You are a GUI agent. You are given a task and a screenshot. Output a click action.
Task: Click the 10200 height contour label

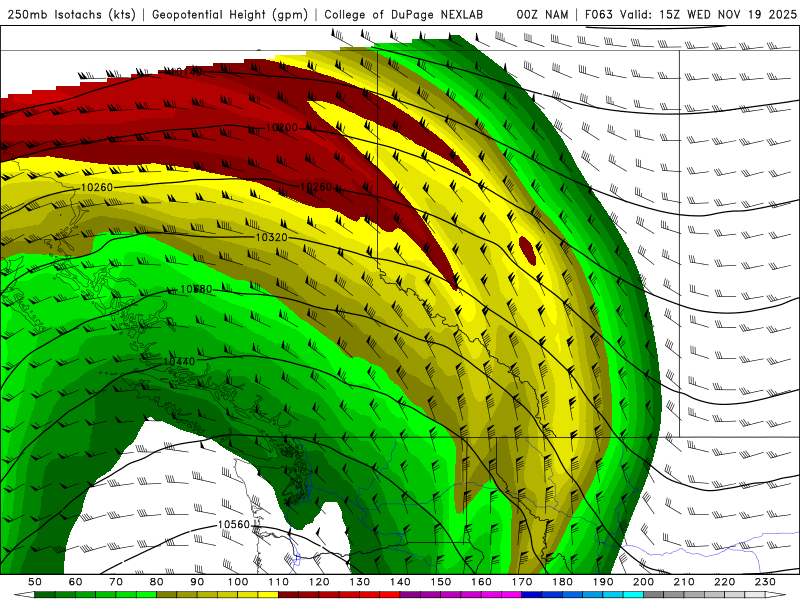tap(282, 128)
